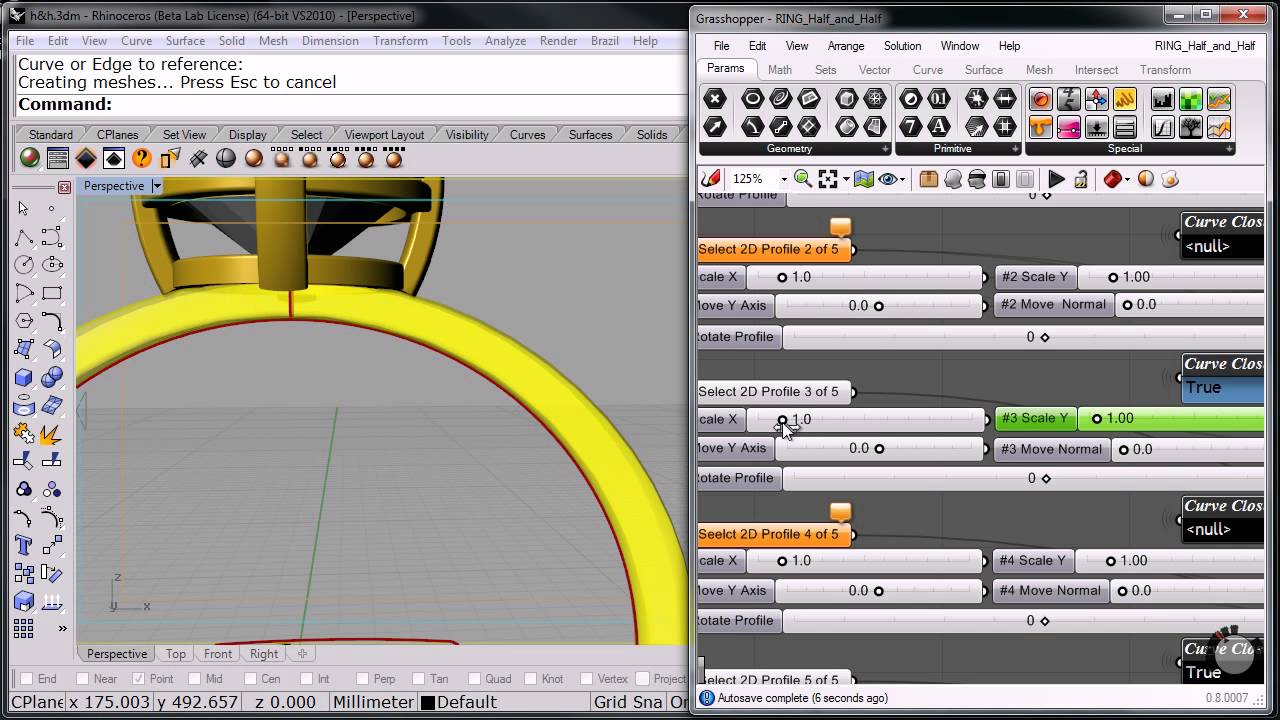The image size is (1280, 720).
Task: Select the Rhino Text tool
Action: point(24,545)
